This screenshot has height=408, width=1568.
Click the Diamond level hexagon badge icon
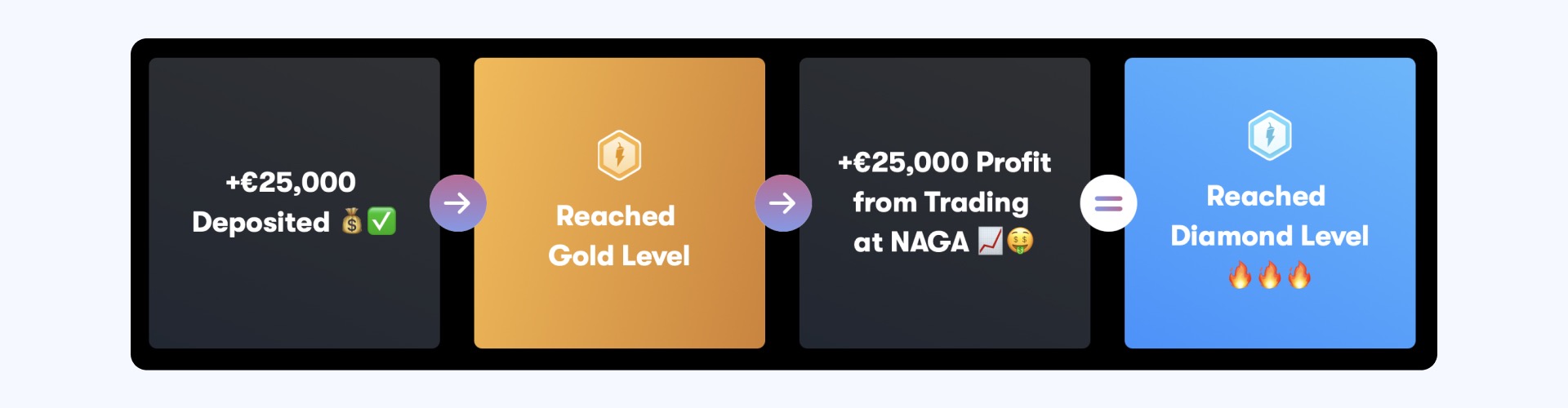point(1270,135)
